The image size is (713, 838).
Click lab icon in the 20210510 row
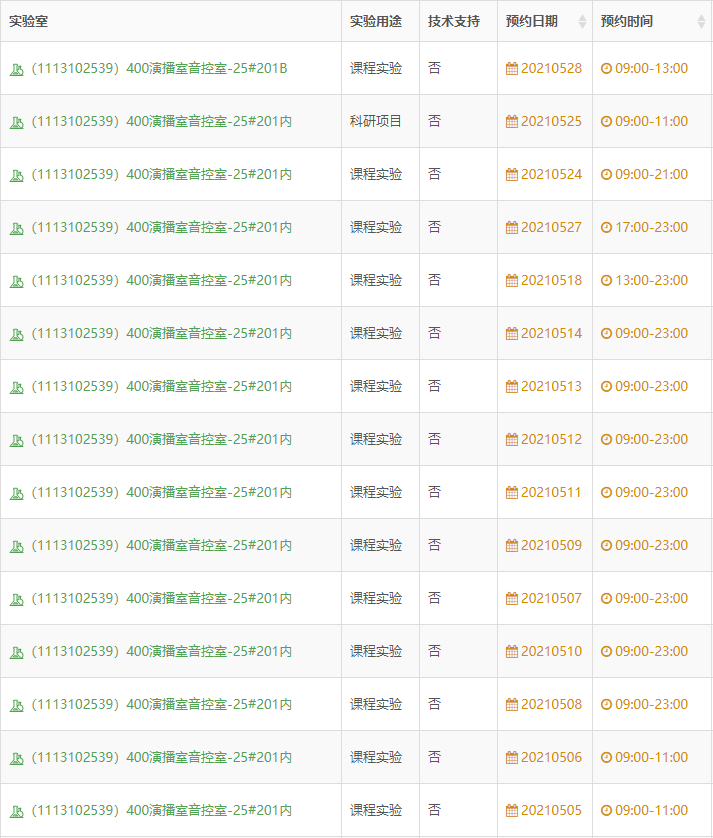[x=17, y=652]
